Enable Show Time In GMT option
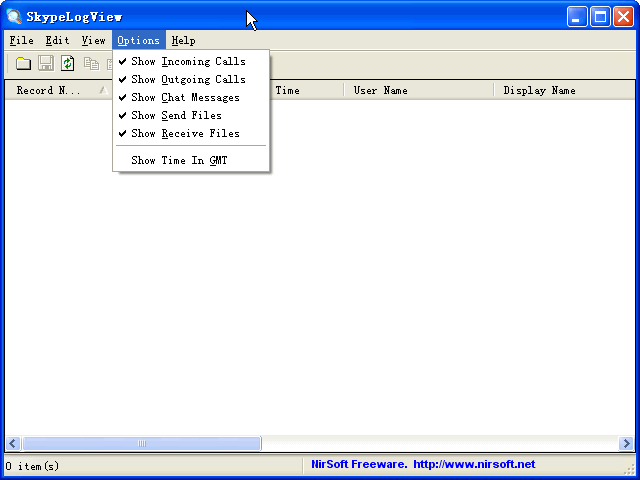The height and width of the screenshot is (480, 640). coord(191,160)
